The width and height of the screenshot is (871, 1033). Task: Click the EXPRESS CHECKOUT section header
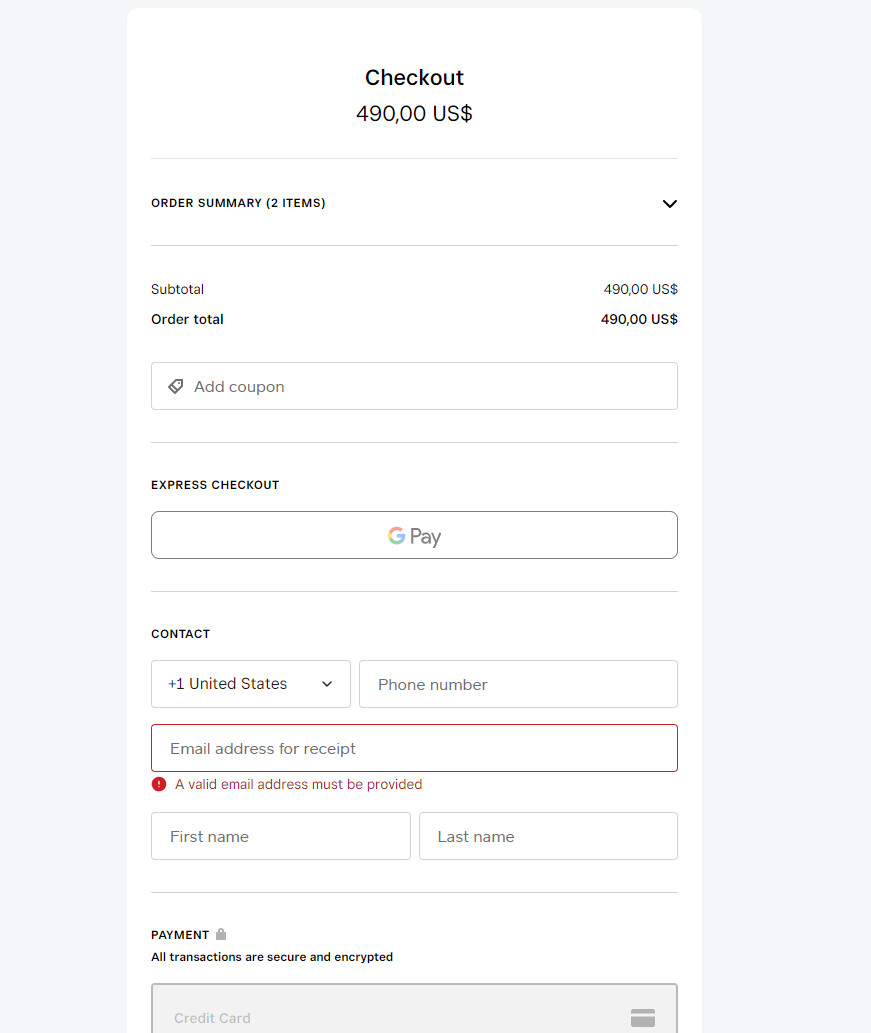click(x=215, y=485)
